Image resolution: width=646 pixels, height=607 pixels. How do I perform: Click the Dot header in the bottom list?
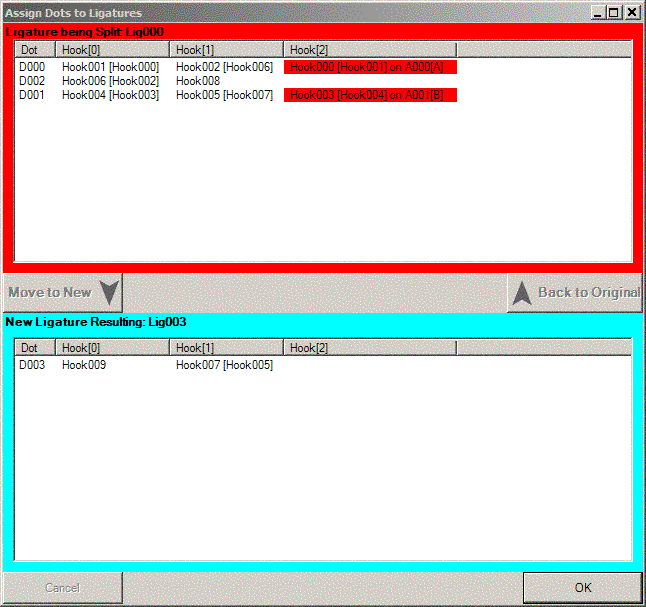34,347
